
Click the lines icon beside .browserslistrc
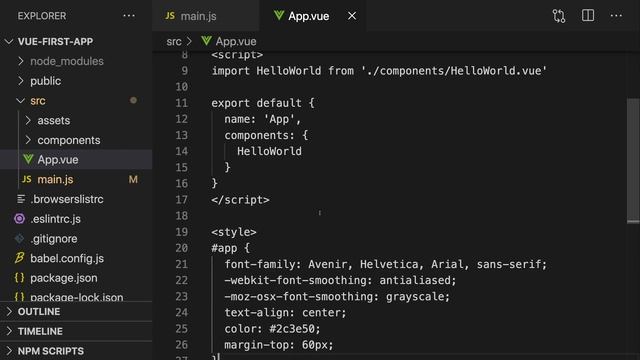point(21,199)
